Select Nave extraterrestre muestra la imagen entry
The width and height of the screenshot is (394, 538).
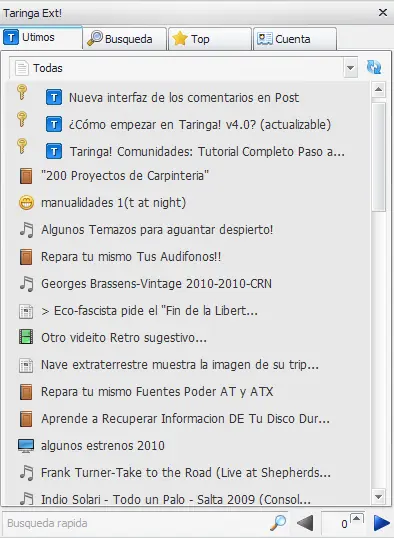click(x=180, y=364)
